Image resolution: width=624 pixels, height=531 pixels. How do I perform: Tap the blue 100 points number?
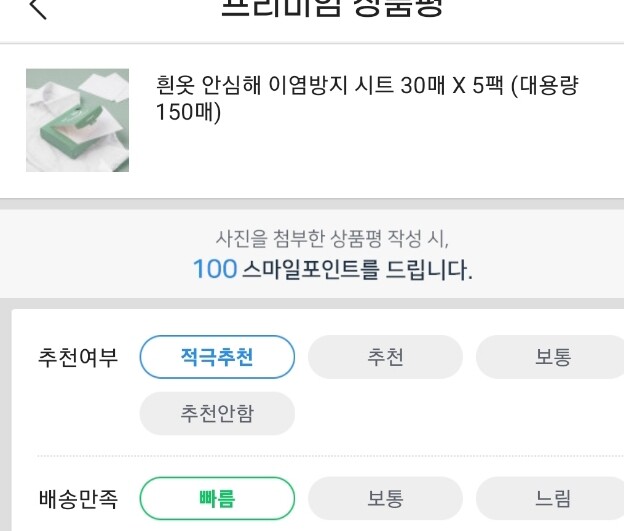pyautogui.click(x=215, y=269)
